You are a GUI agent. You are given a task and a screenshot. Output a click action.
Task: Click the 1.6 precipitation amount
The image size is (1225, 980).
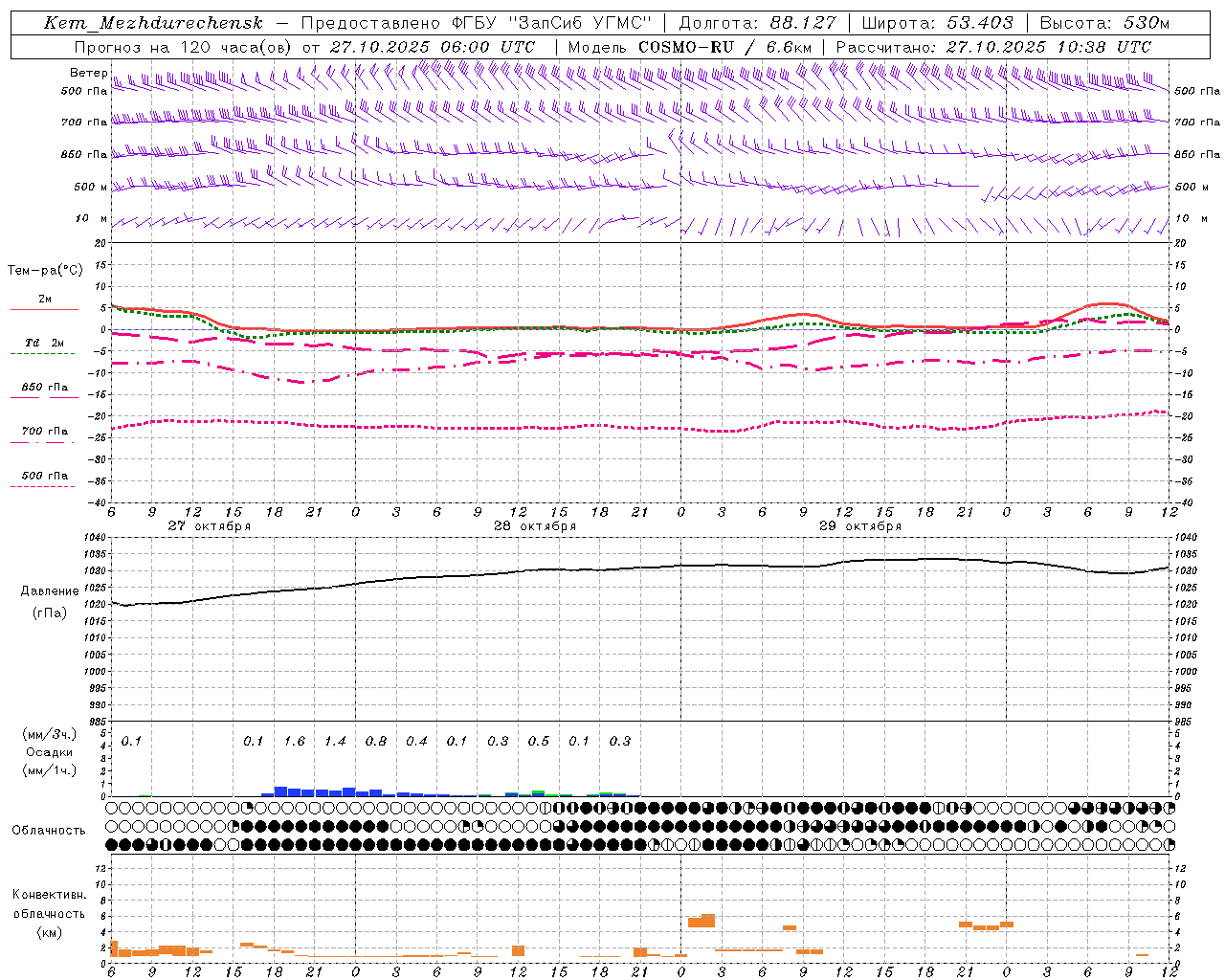point(295,742)
